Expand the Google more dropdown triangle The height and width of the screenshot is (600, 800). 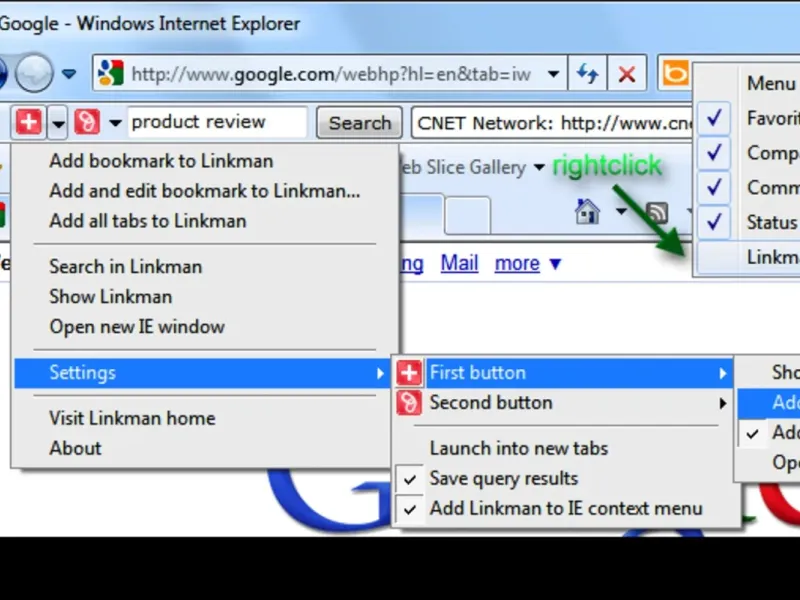555,264
